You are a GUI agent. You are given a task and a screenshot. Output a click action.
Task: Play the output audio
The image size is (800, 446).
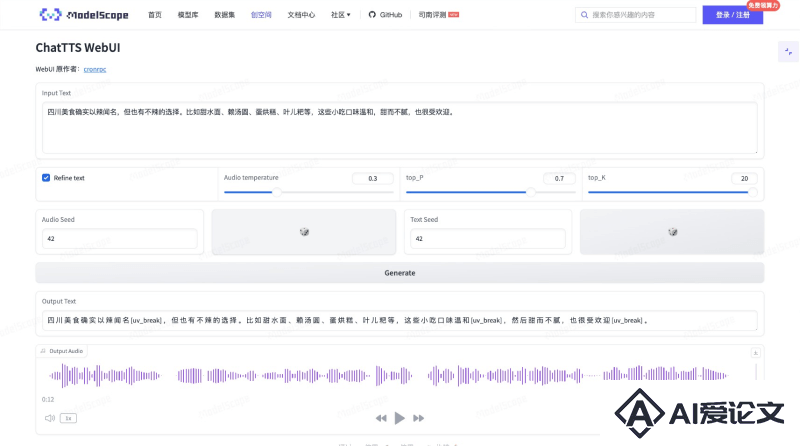pyautogui.click(x=399, y=418)
